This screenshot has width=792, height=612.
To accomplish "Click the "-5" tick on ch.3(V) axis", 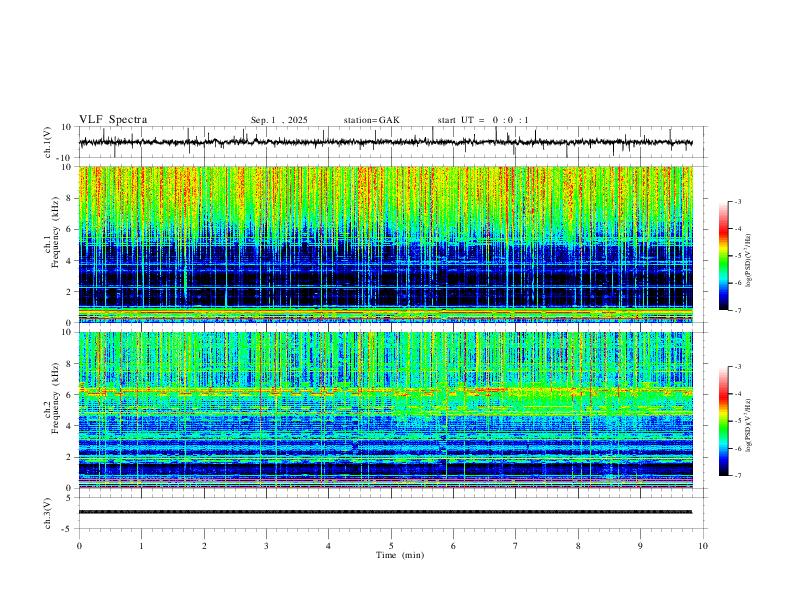I will 68,529.
